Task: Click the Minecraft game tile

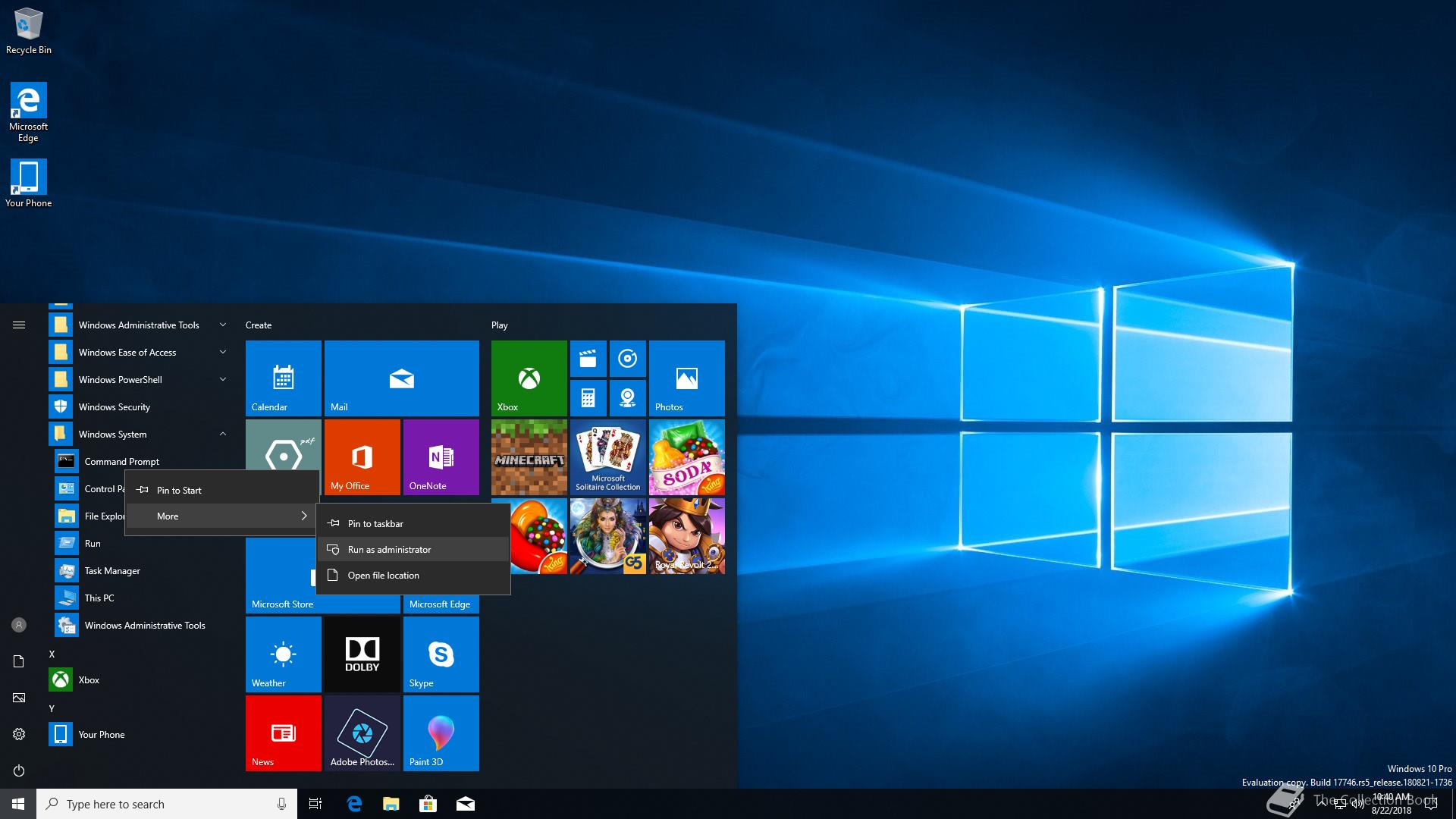Action: 529,457
